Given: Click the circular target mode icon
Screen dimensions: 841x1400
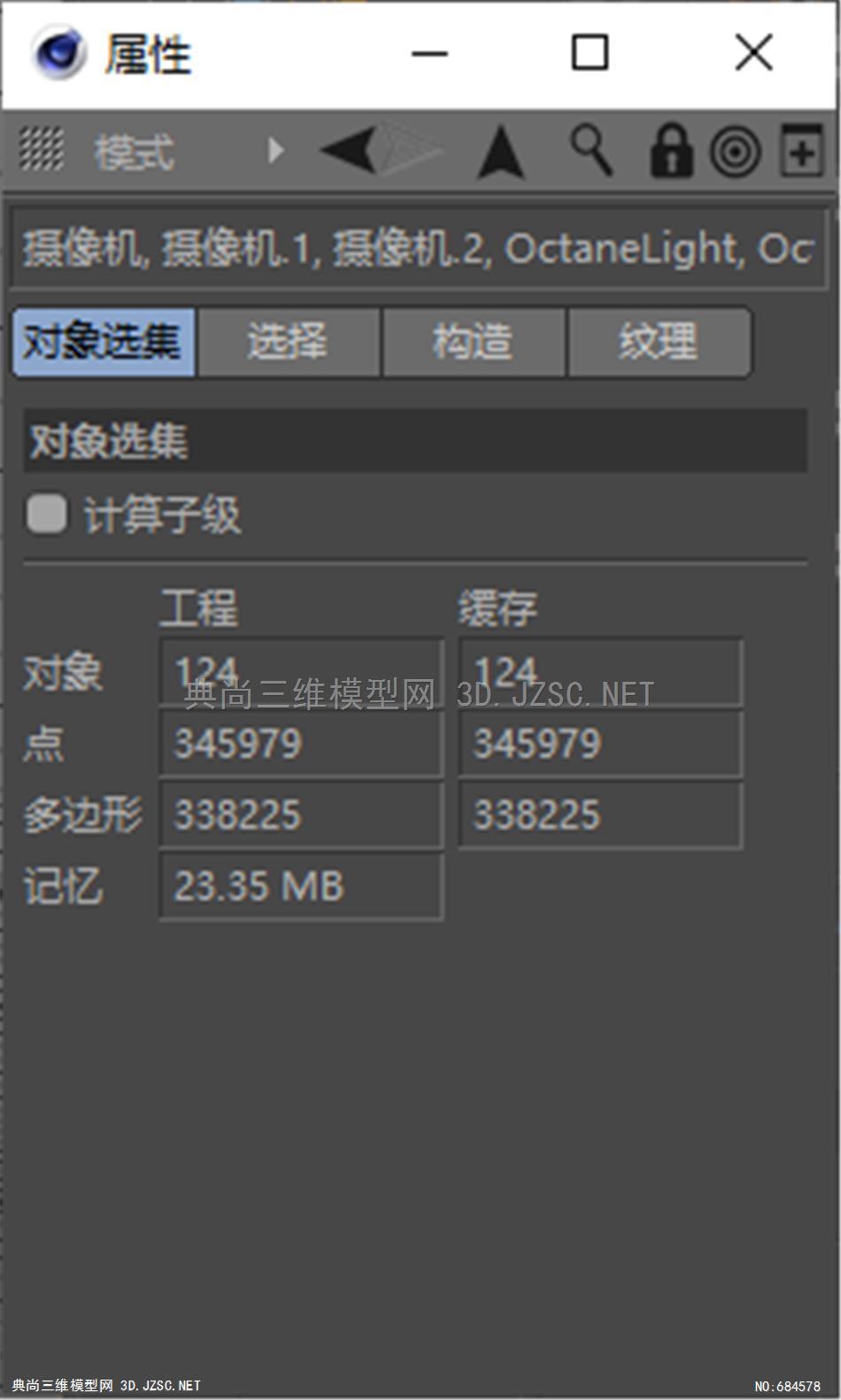Looking at the screenshot, I should [735, 151].
